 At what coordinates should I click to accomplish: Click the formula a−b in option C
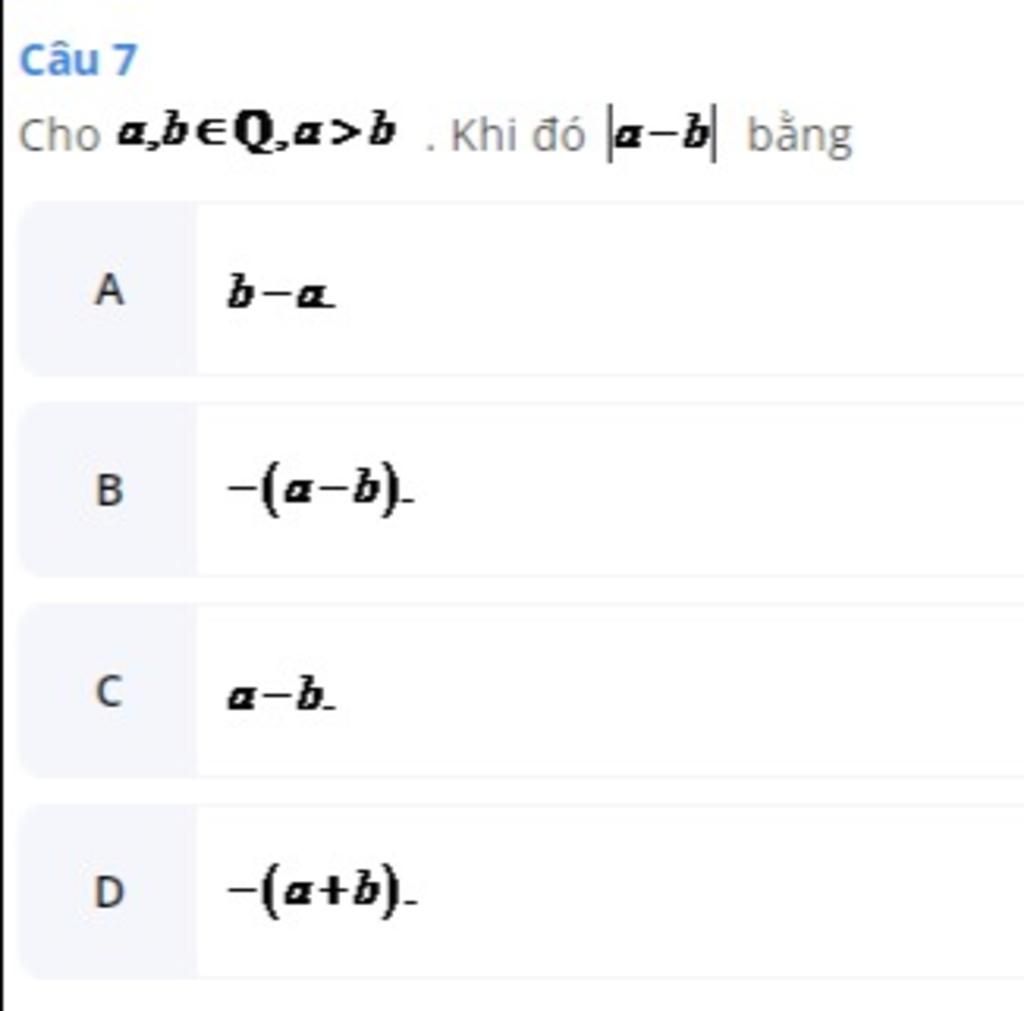(x=281, y=694)
